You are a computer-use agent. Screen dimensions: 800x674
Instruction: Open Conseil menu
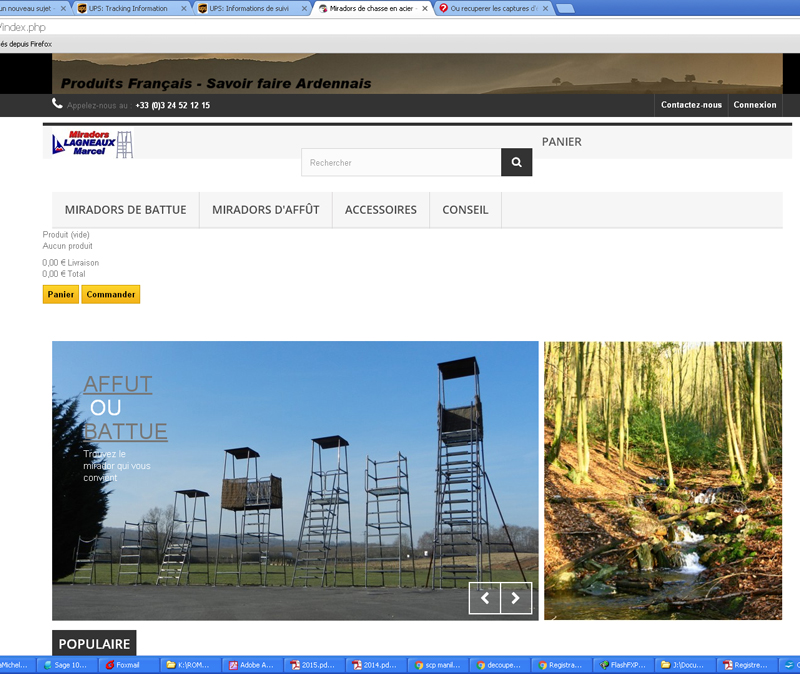[465, 210]
